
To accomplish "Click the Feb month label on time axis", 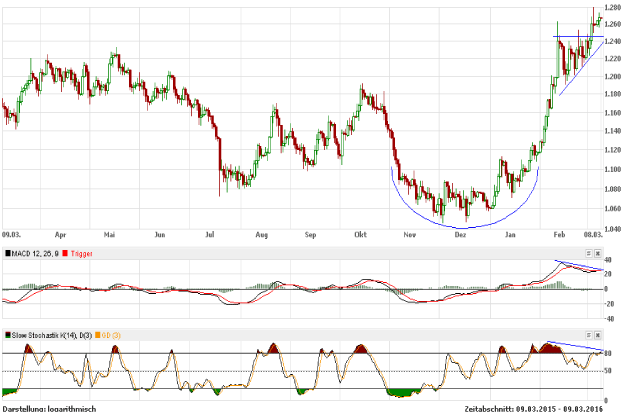I will pyautogui.click(x=558, y=236).
